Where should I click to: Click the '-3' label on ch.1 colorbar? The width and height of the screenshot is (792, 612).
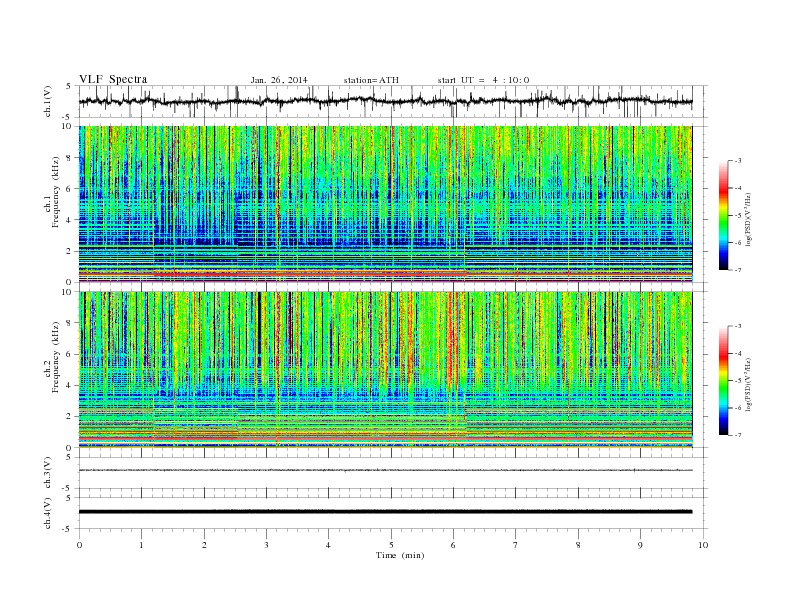(738, 161)
